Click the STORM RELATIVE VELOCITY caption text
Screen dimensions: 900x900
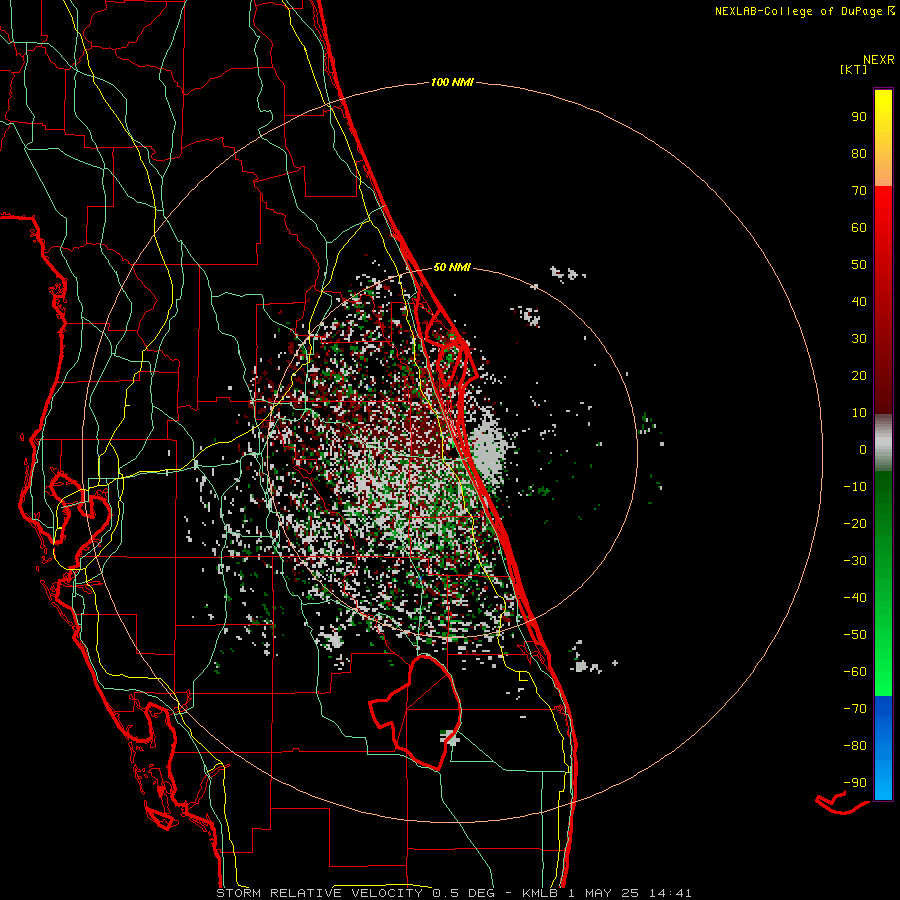point(320,893)
